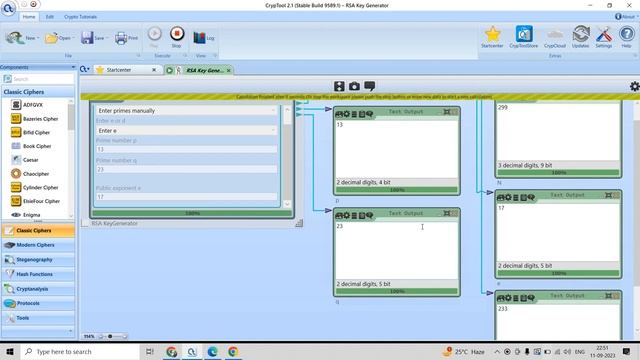Open the Hash Functions category
The height and width of the screenshot is (360, 640).
click(x=38, y=274)
